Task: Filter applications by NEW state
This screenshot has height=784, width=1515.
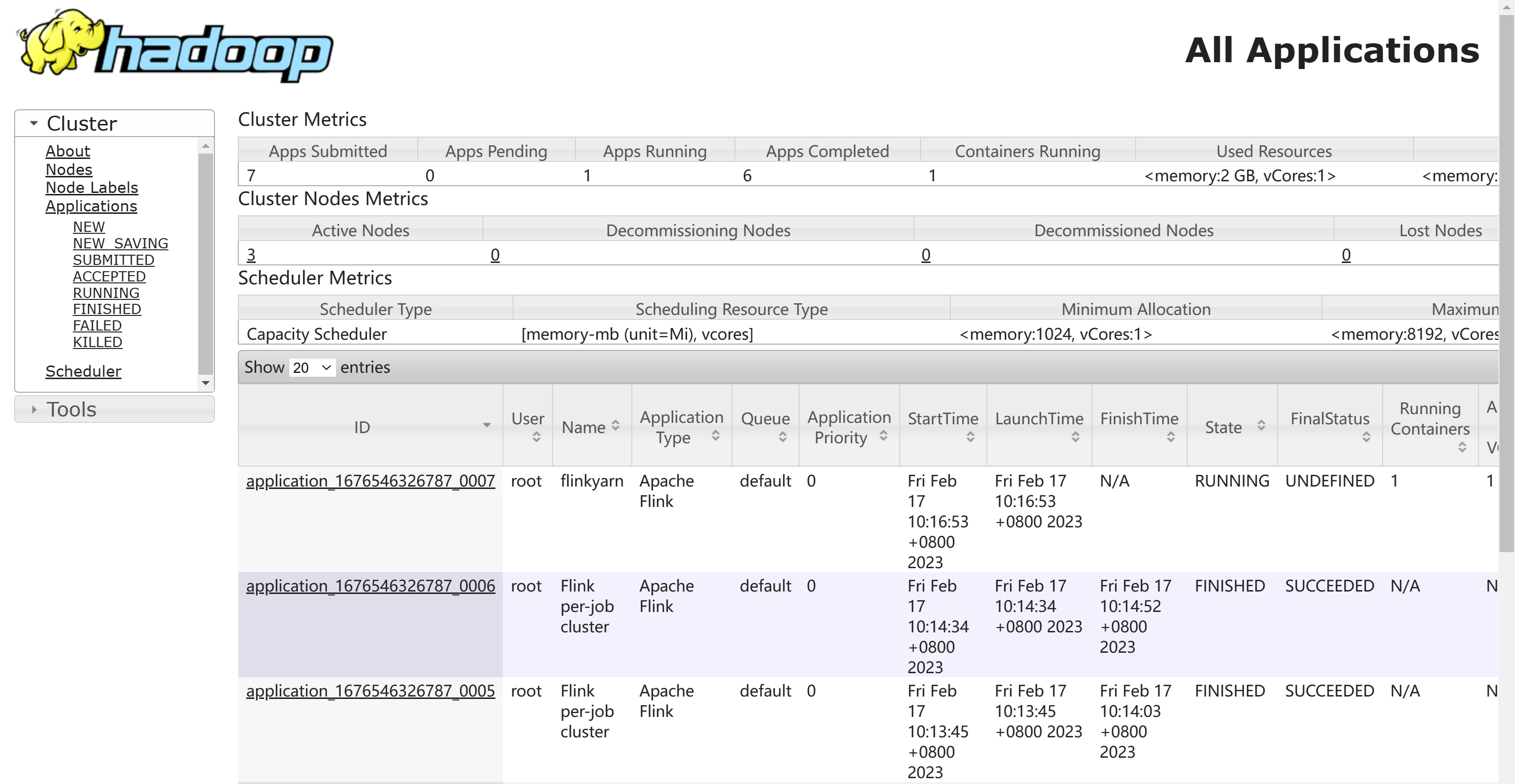Action: click(x=89, y=227)
